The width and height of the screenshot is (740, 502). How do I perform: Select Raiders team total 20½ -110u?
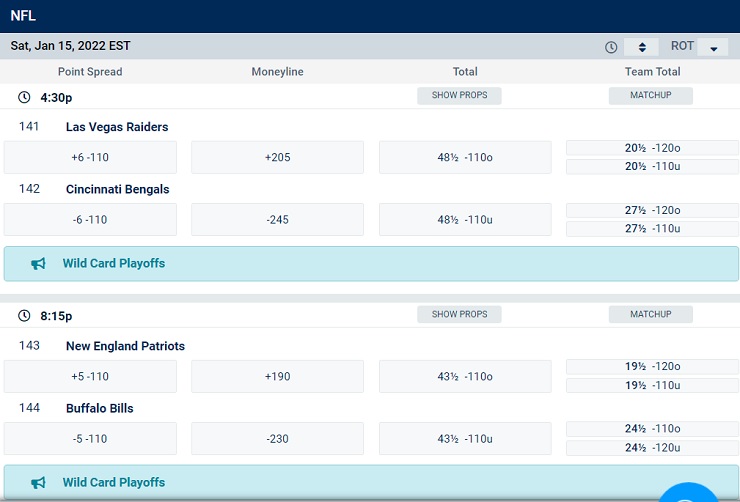pos(652,167)
